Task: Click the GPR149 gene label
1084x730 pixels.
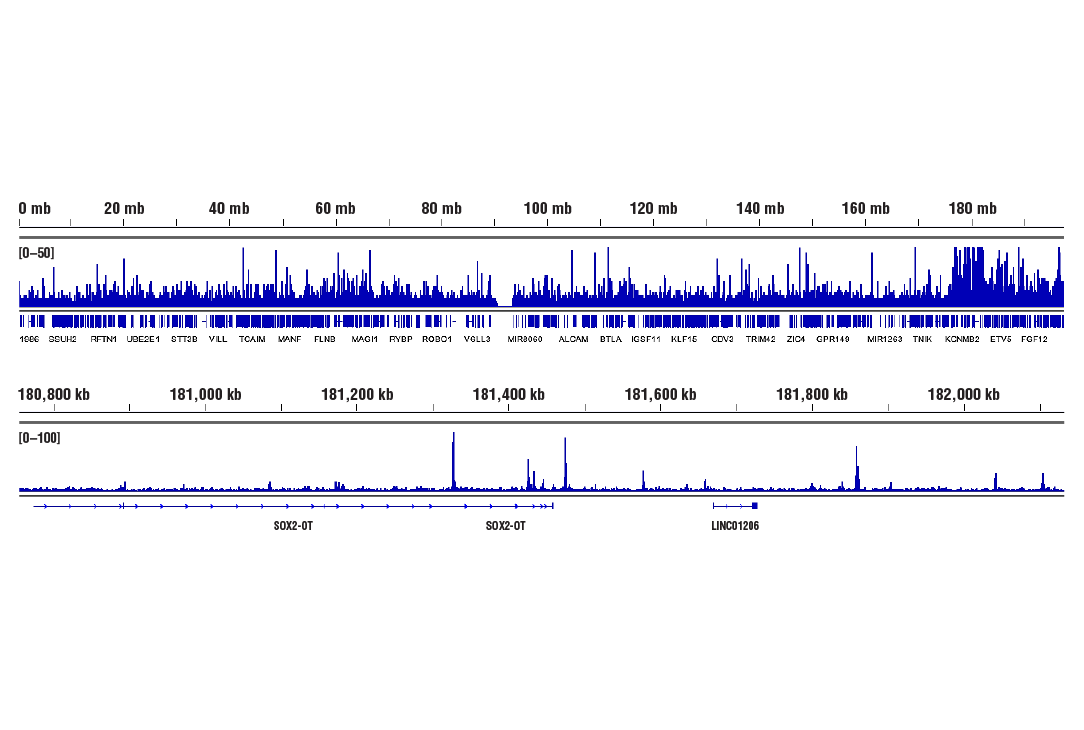Action: point(831,339)
